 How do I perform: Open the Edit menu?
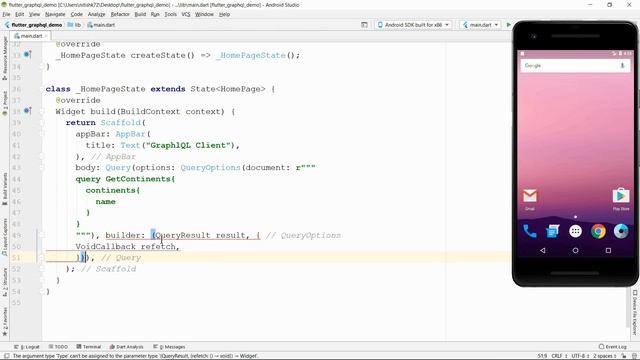(x=20, y=14)
